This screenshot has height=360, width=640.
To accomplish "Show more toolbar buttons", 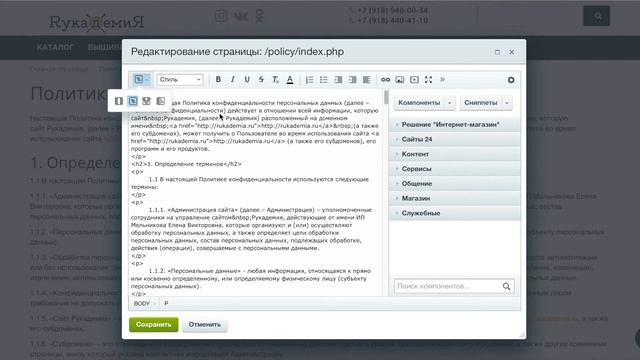I will 442,80.
